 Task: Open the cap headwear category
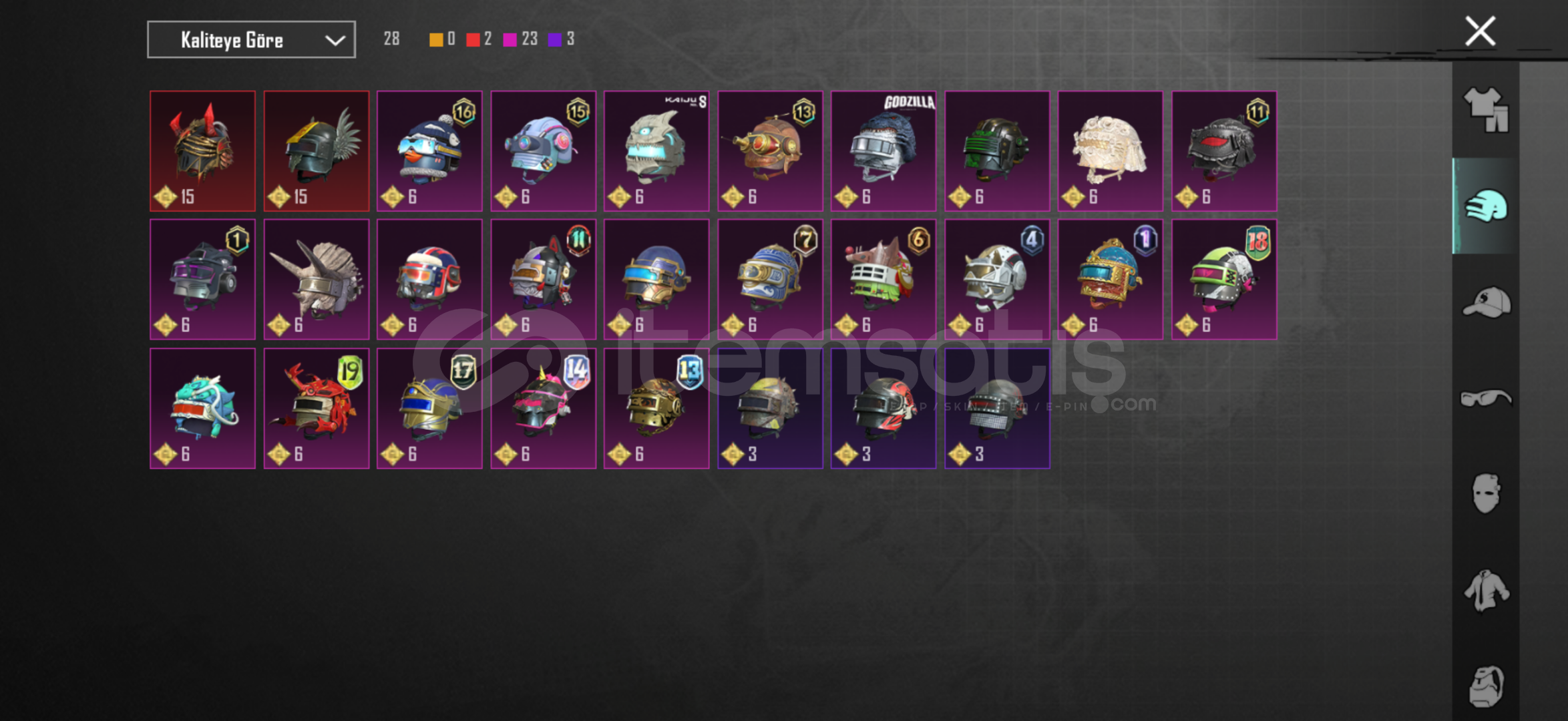[x=1486, y=302]
